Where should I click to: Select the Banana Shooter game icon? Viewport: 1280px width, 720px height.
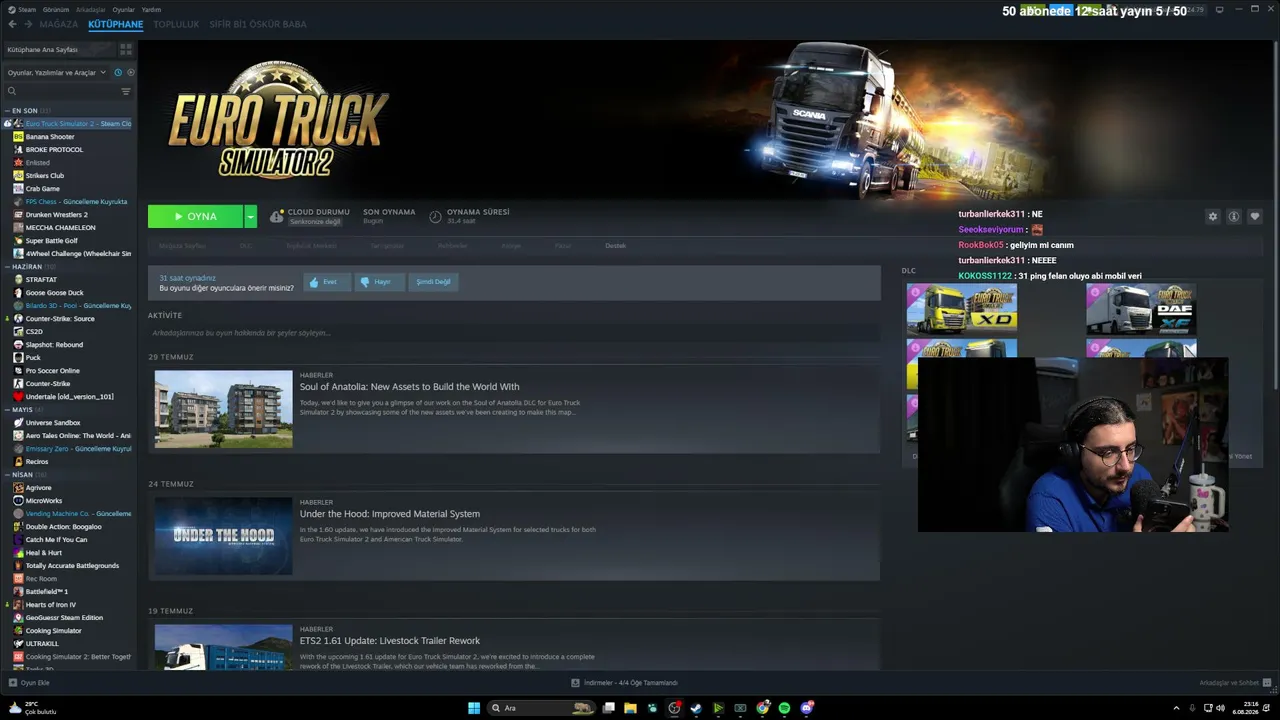(18, 136)
